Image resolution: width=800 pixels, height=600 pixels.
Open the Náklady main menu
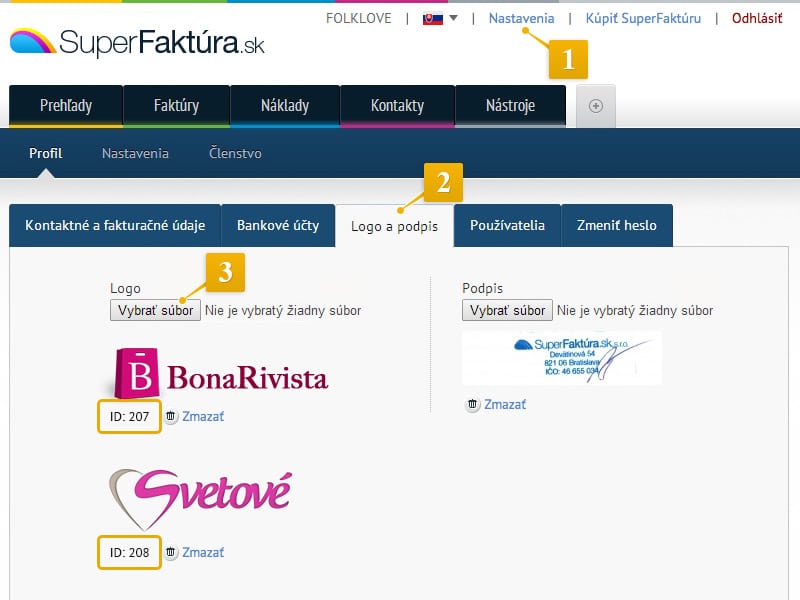tap(285, 106)
